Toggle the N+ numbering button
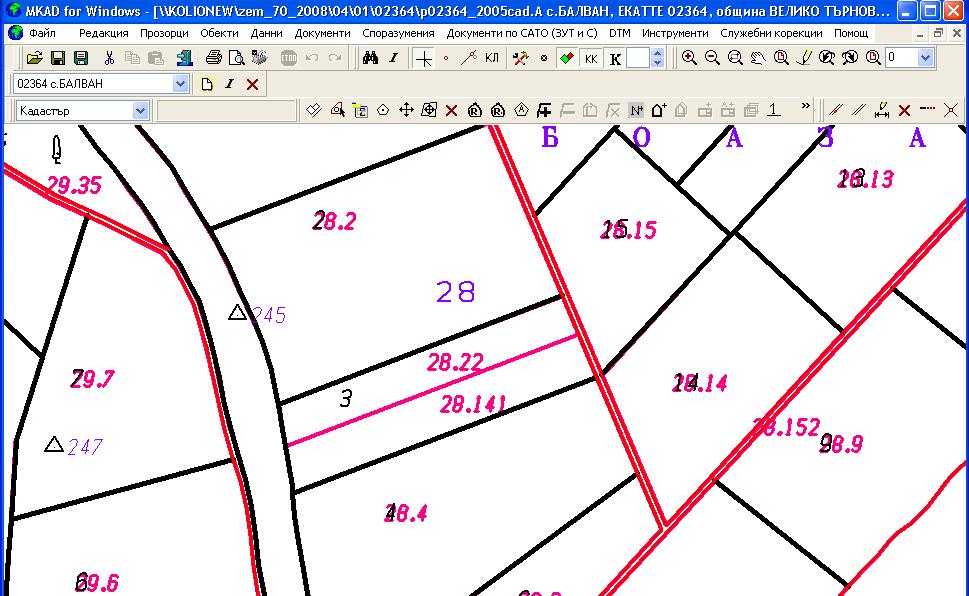Screen dimensions: 969x596 point(636,110)
